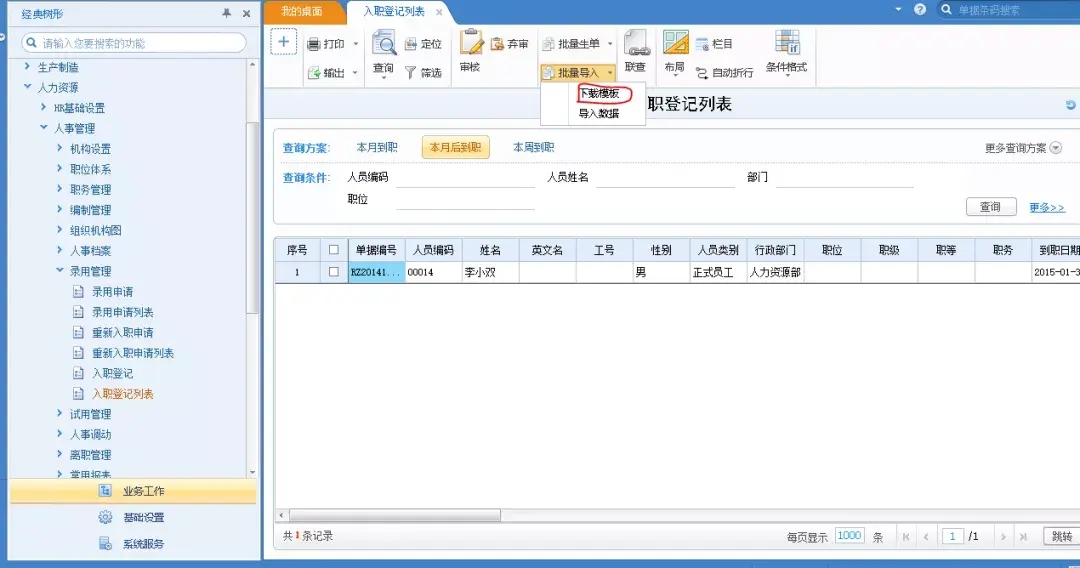
Task: Click the 查询 button in the conditions panel
Action: pos(990,207)
